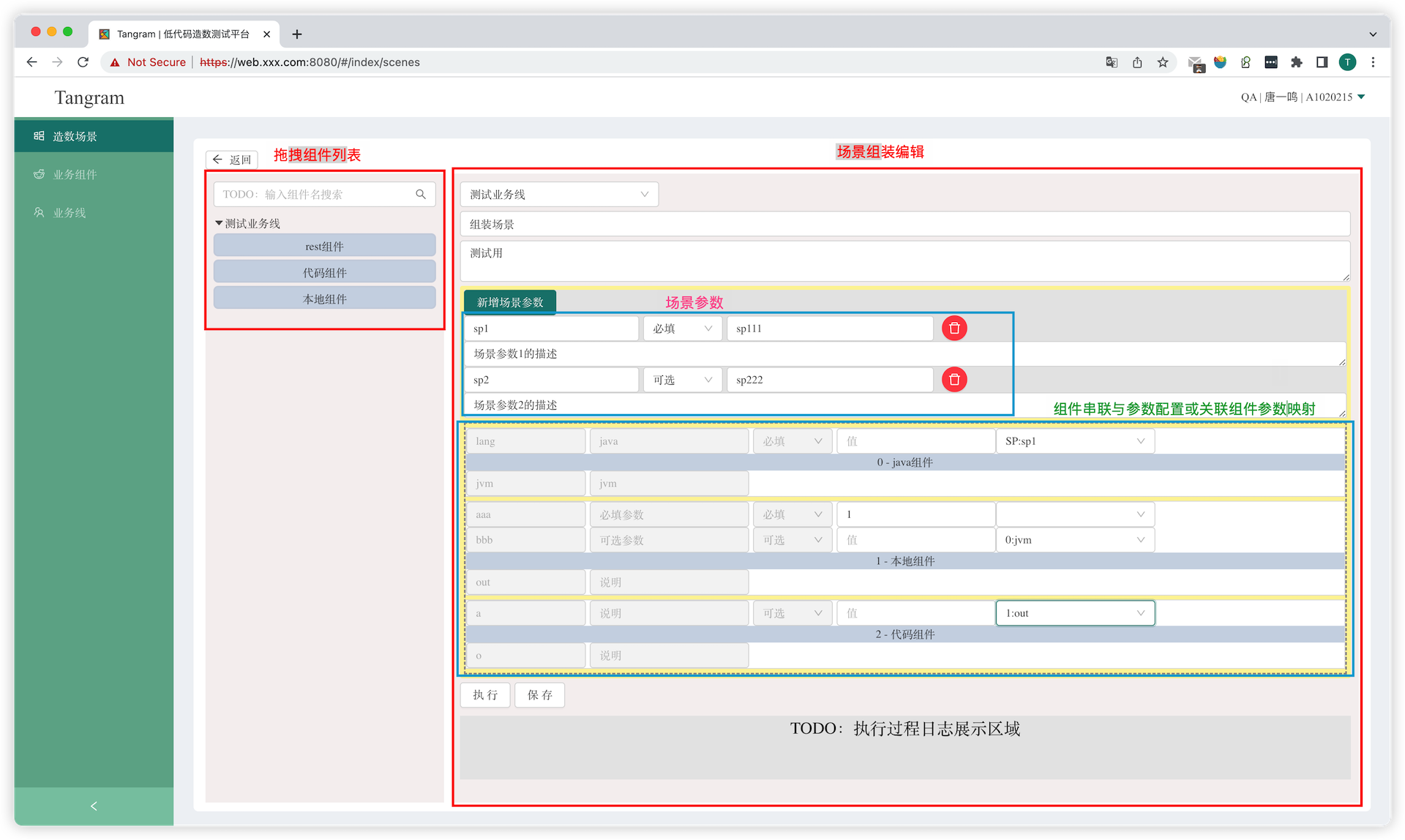Collapse the 测试业务线 tree node
The height and width of the screenshot is (840, 1405).
(x=219, y=223)
